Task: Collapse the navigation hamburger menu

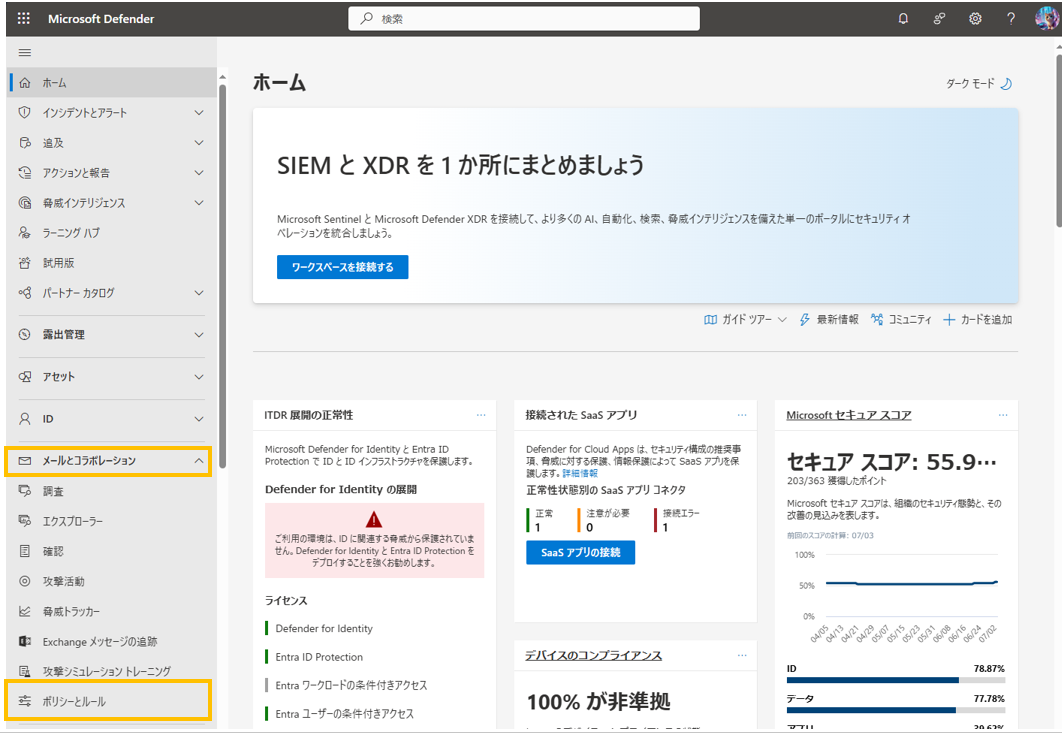Action: (x=25, y=52)
